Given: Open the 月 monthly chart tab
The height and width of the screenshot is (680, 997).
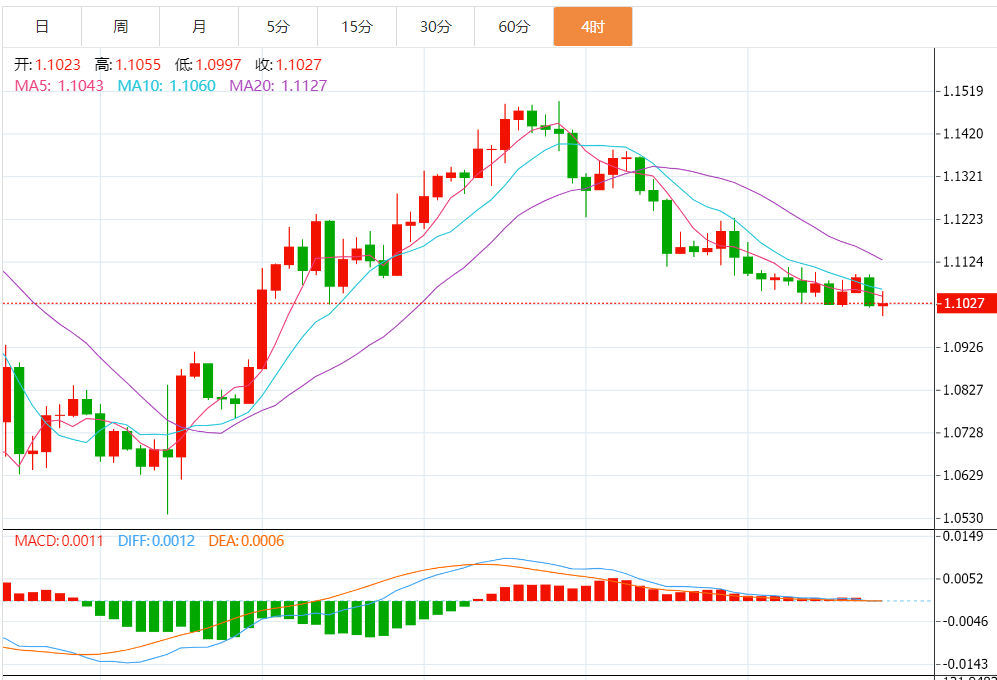Looking at the screenshot, I should click(199, 27).
